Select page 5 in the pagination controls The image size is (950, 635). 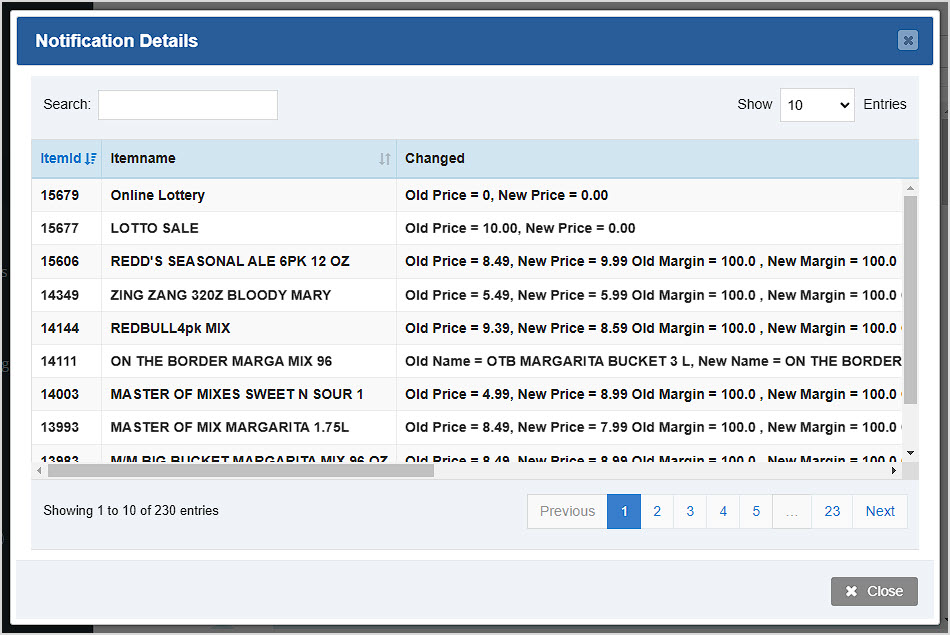click(755, 511)
